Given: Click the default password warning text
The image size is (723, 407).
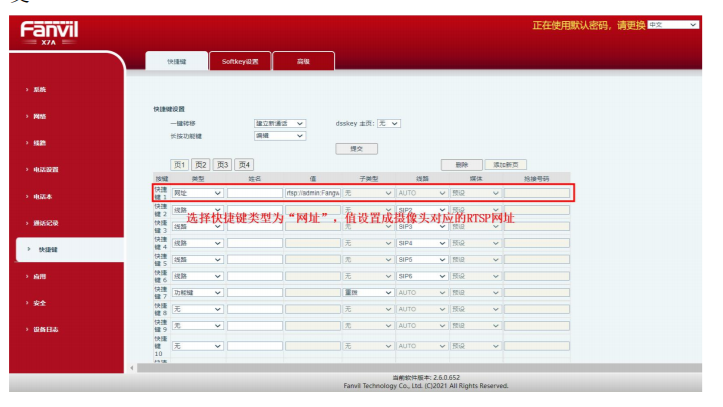Looking at the screenshot, I should pos(588,25).
